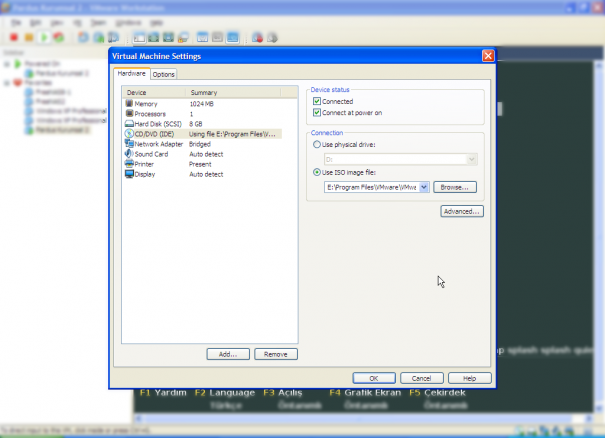The width and height of the screenshot is (605, 438).
Task: Click the Memory device icon
Action: pyautogui.click(x=129, y=103)
